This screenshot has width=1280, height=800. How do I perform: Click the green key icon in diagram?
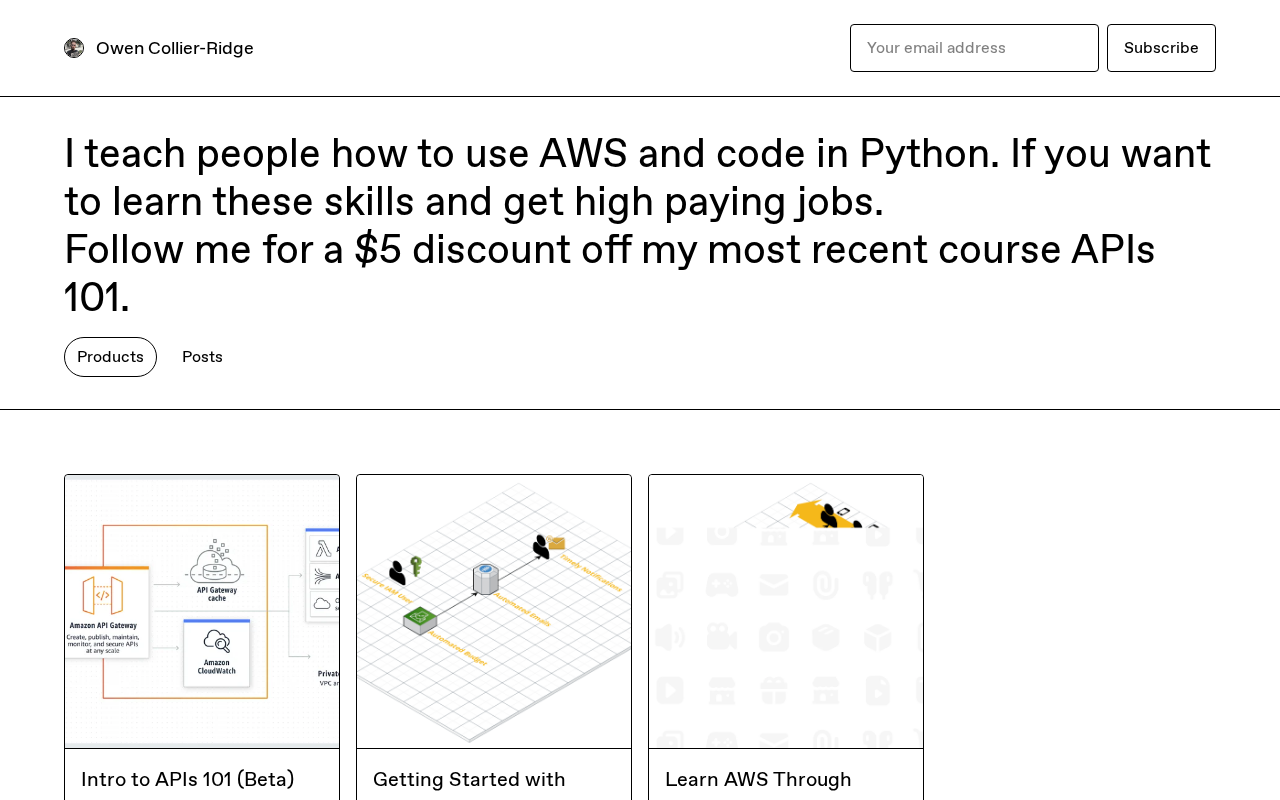pyautogui.click(x=416, y=565)
